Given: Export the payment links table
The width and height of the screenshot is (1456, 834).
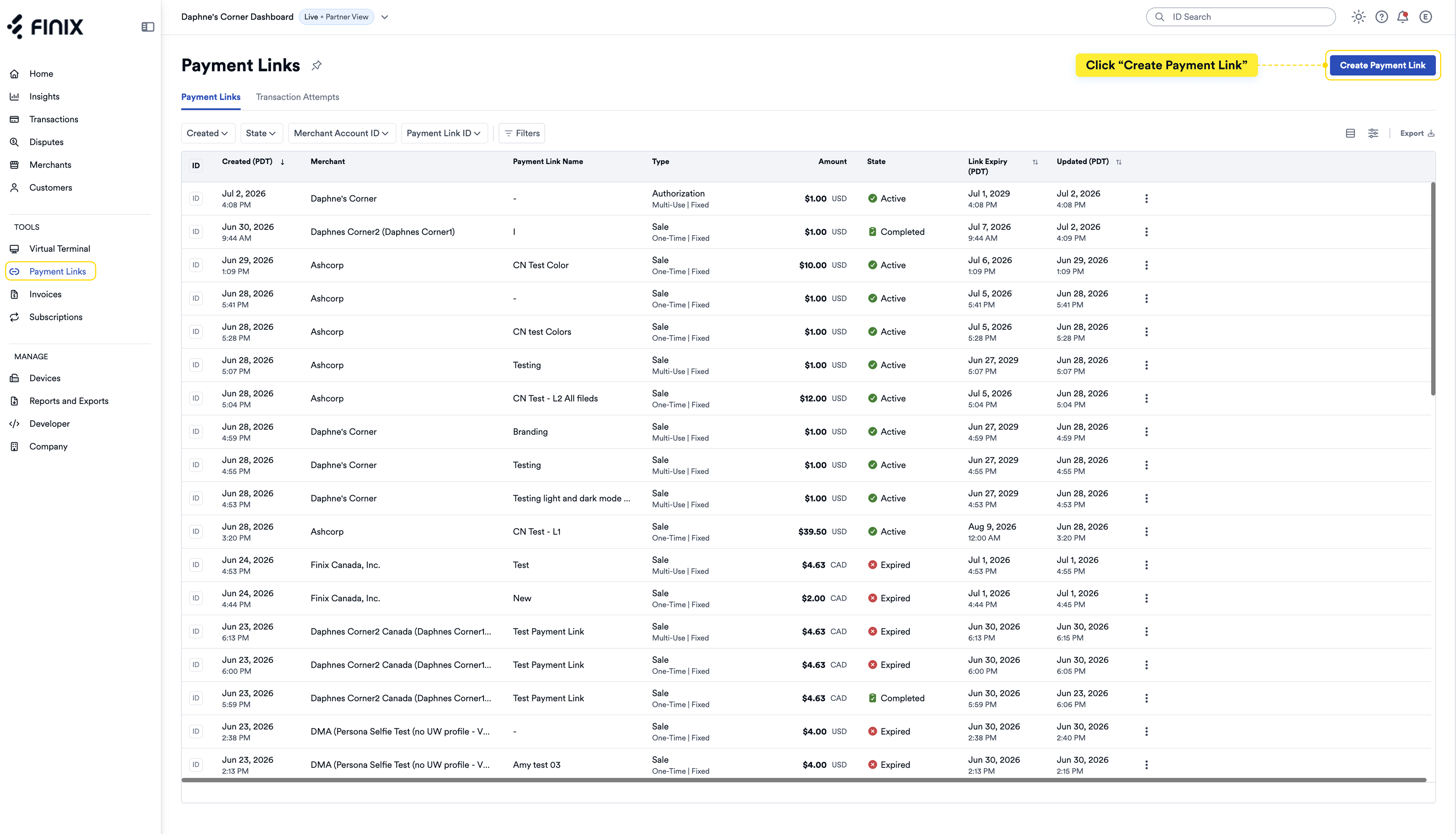Looking at the screenshot, I should (x=1417, y=133).
